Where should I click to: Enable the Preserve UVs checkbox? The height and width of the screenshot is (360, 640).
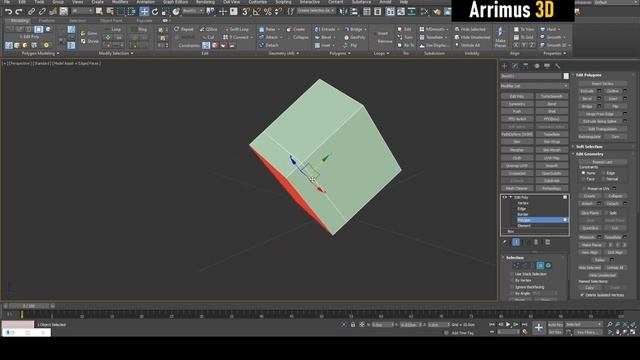(584, 189)
